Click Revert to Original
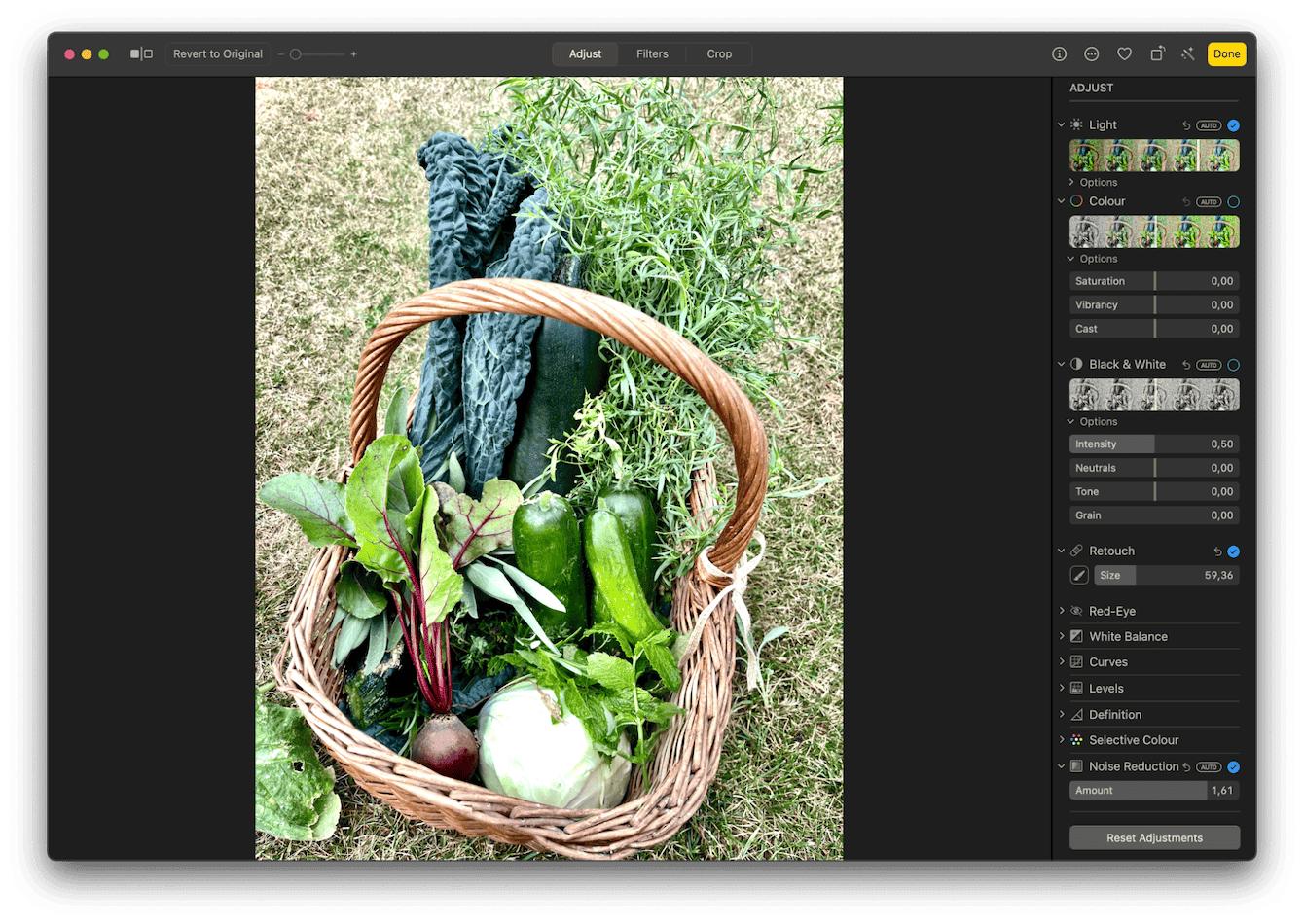1304x924 pixels. [217, 53]
